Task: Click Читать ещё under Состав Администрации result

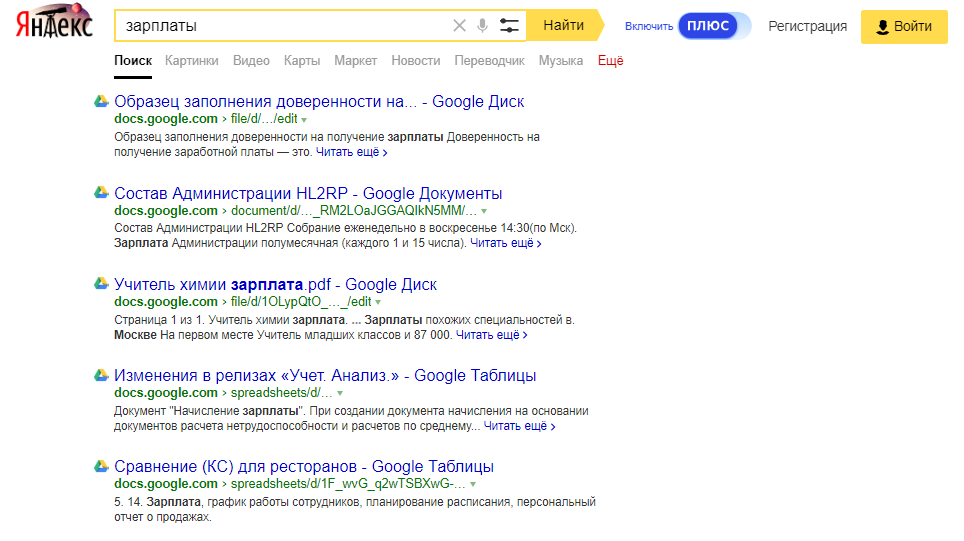Action: [506, 243]
